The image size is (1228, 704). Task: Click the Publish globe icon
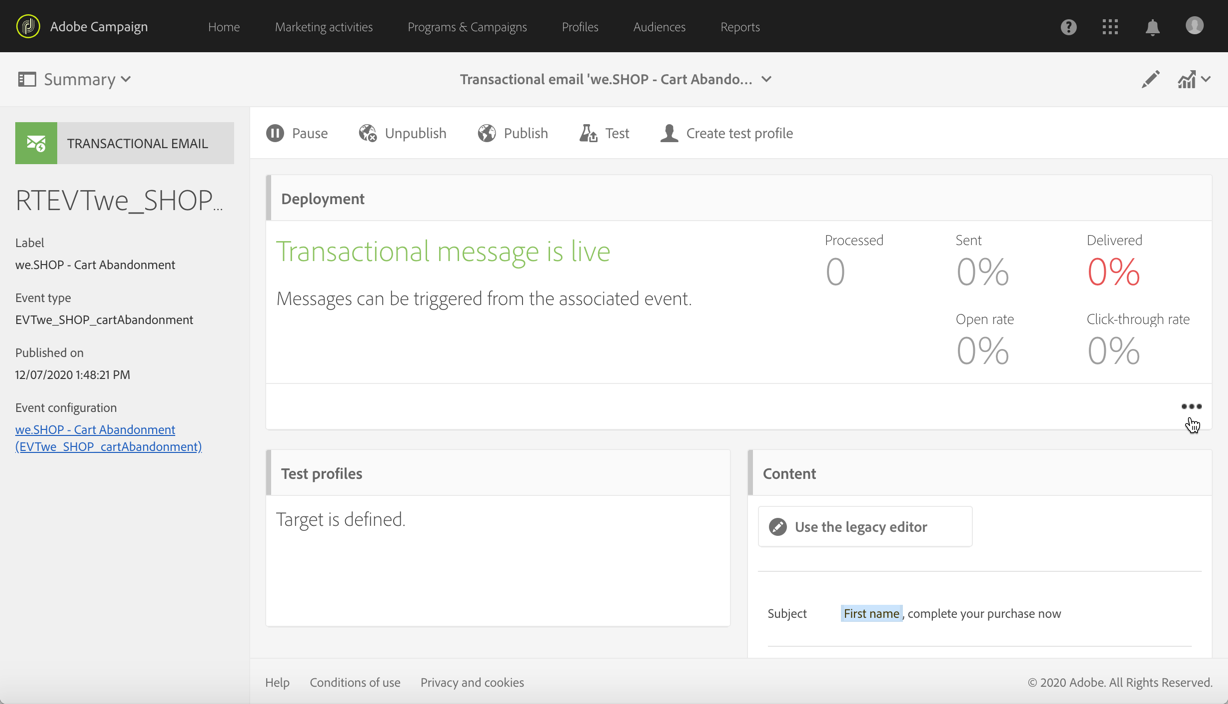487,133
